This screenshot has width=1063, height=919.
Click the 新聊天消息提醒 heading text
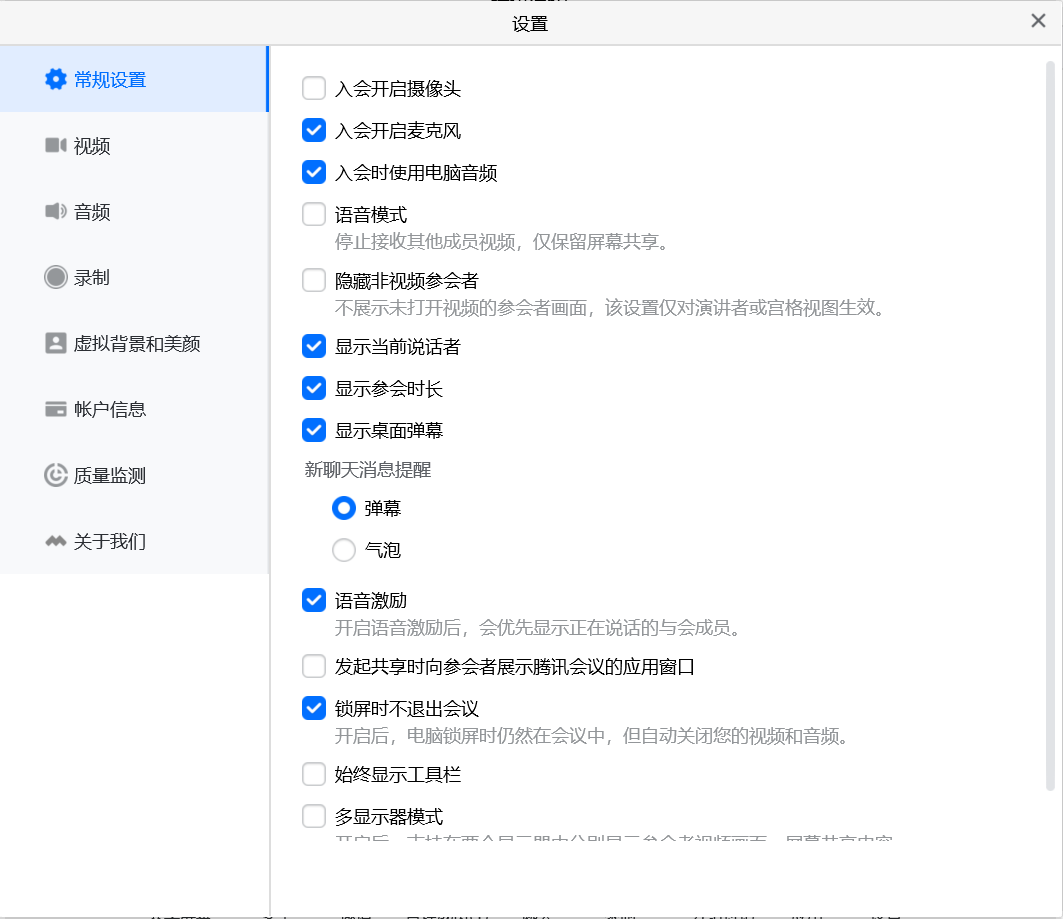(368, 470)
